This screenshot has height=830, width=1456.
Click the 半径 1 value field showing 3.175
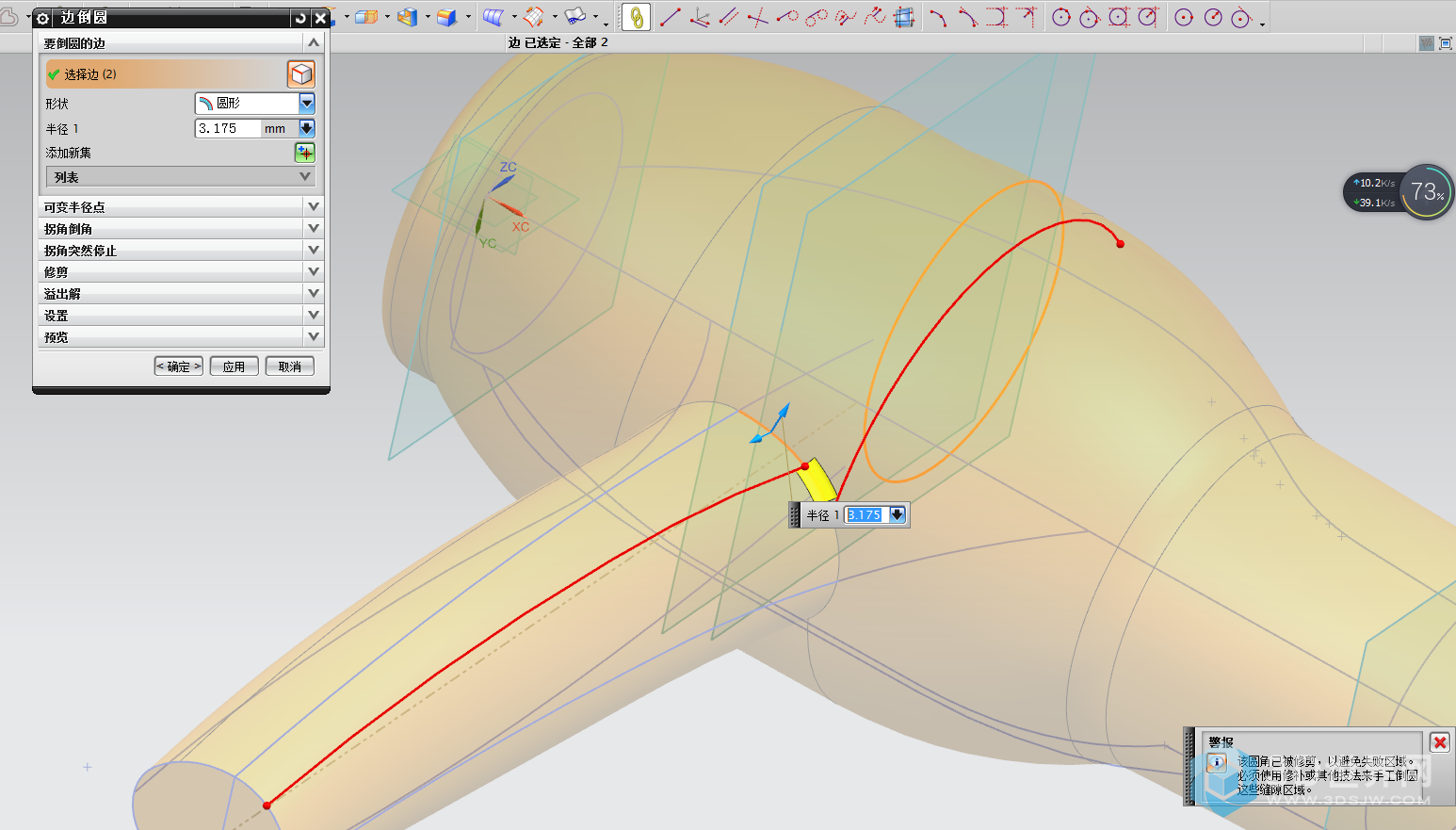click(x=226, y=128)
